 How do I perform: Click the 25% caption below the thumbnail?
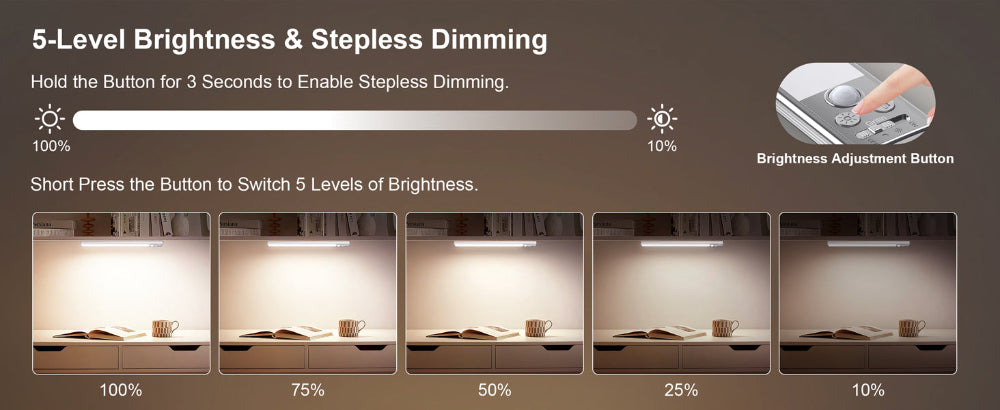click(682, 389)
